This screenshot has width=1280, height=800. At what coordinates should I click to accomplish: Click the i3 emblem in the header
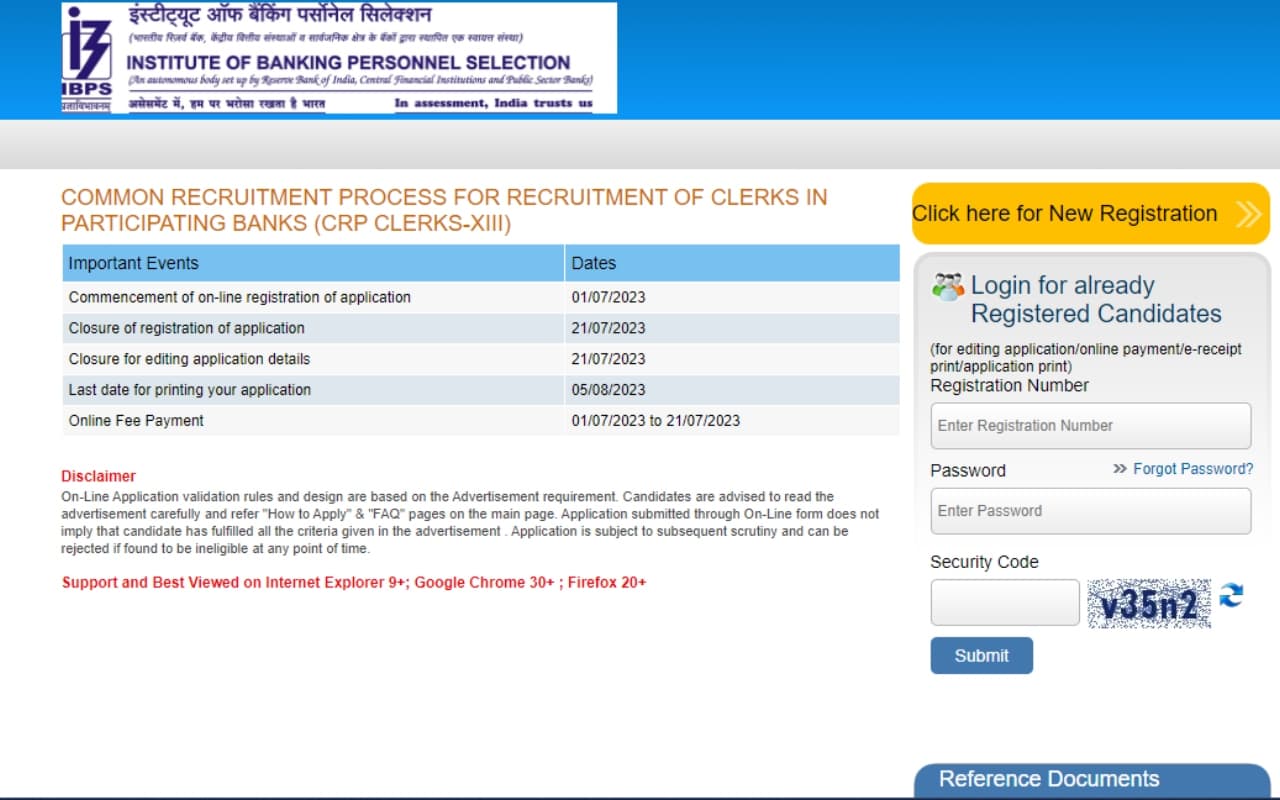click(x=88, y=45)
